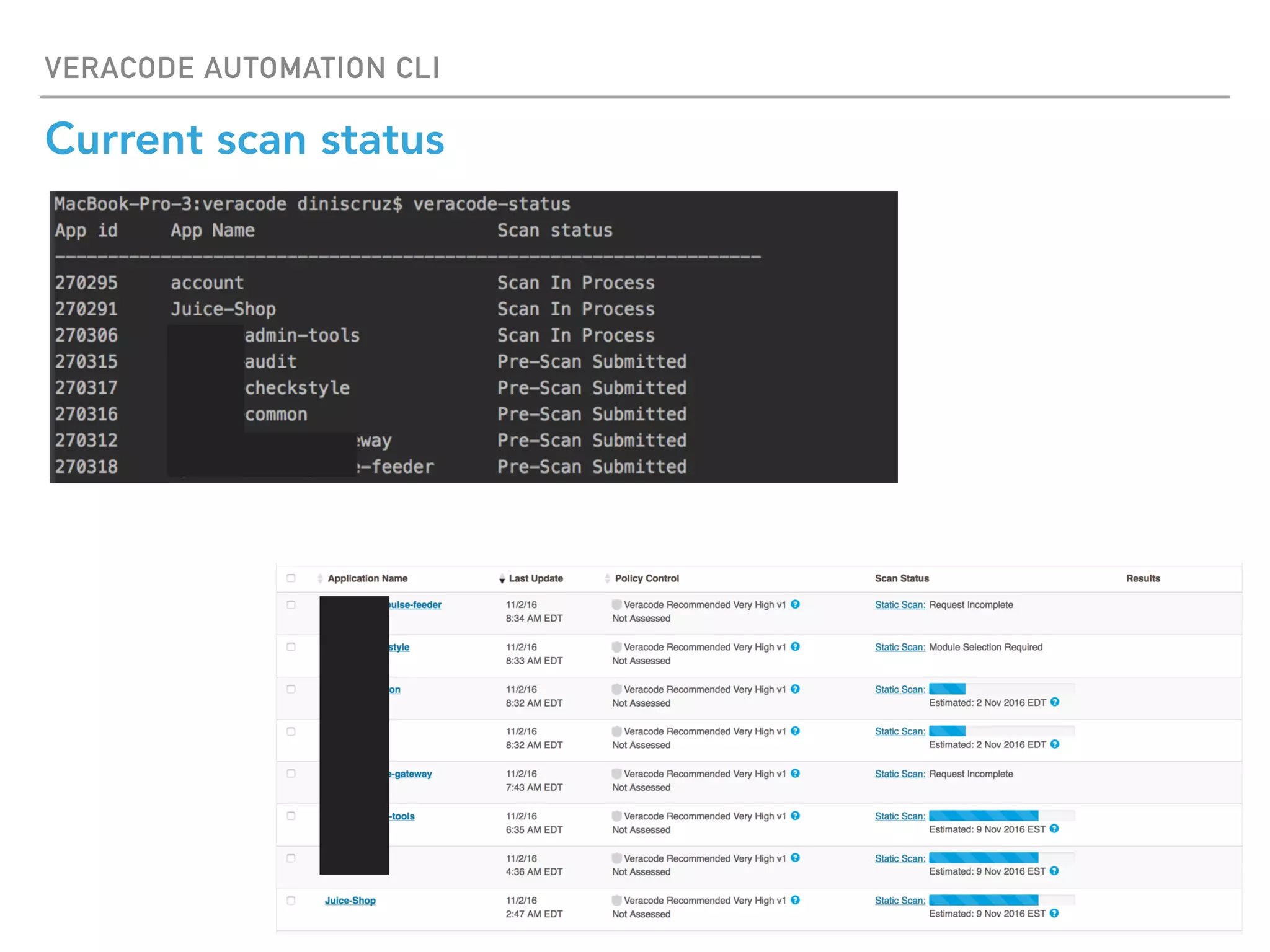Image resolution: width=1270 pixels, height=952 pixels.
Task: Click policy help icon in 7:43 AM row
Action: click(795, 773)
